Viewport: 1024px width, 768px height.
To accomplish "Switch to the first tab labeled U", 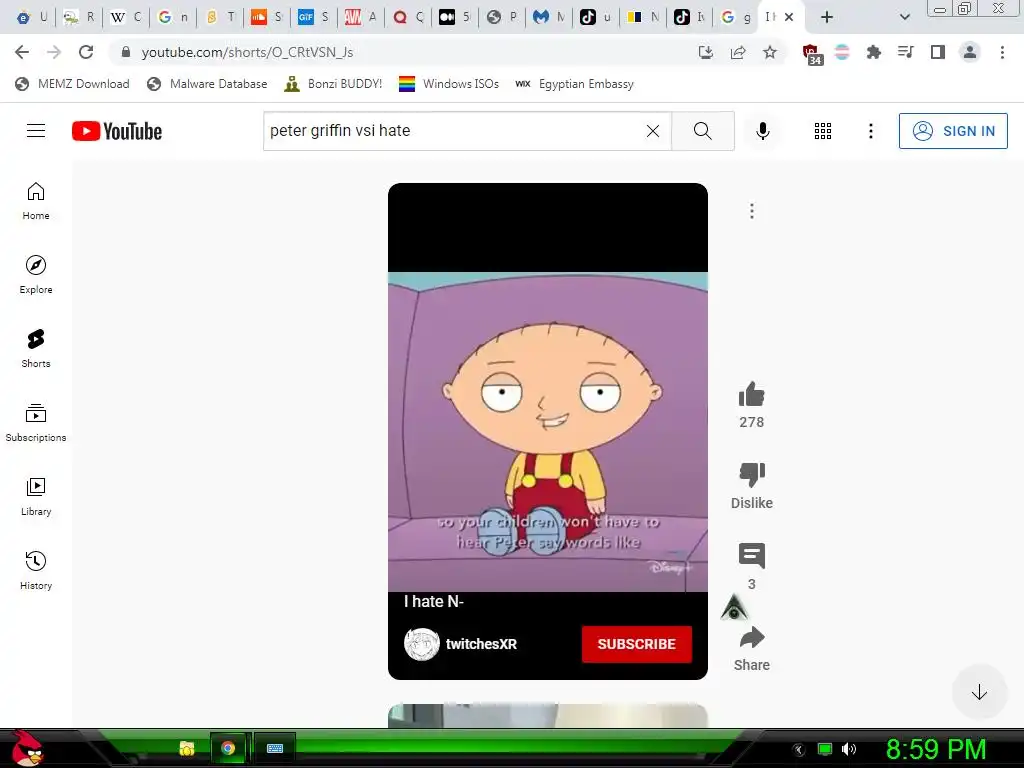I will pos(31,17).
